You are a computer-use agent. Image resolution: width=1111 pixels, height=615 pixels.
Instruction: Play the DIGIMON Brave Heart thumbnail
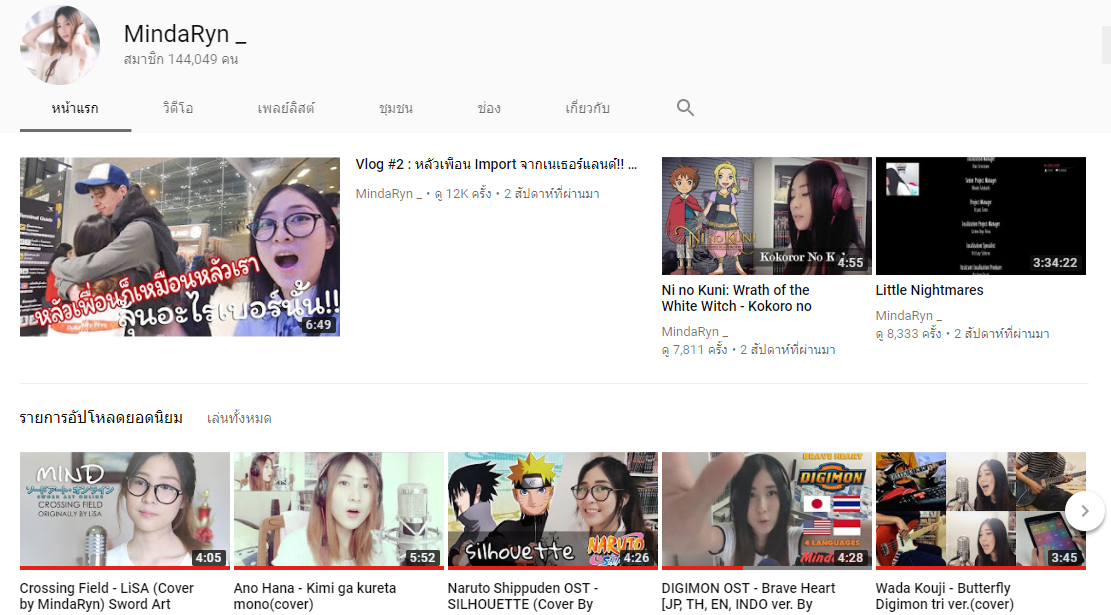click(x=767, y=510)
